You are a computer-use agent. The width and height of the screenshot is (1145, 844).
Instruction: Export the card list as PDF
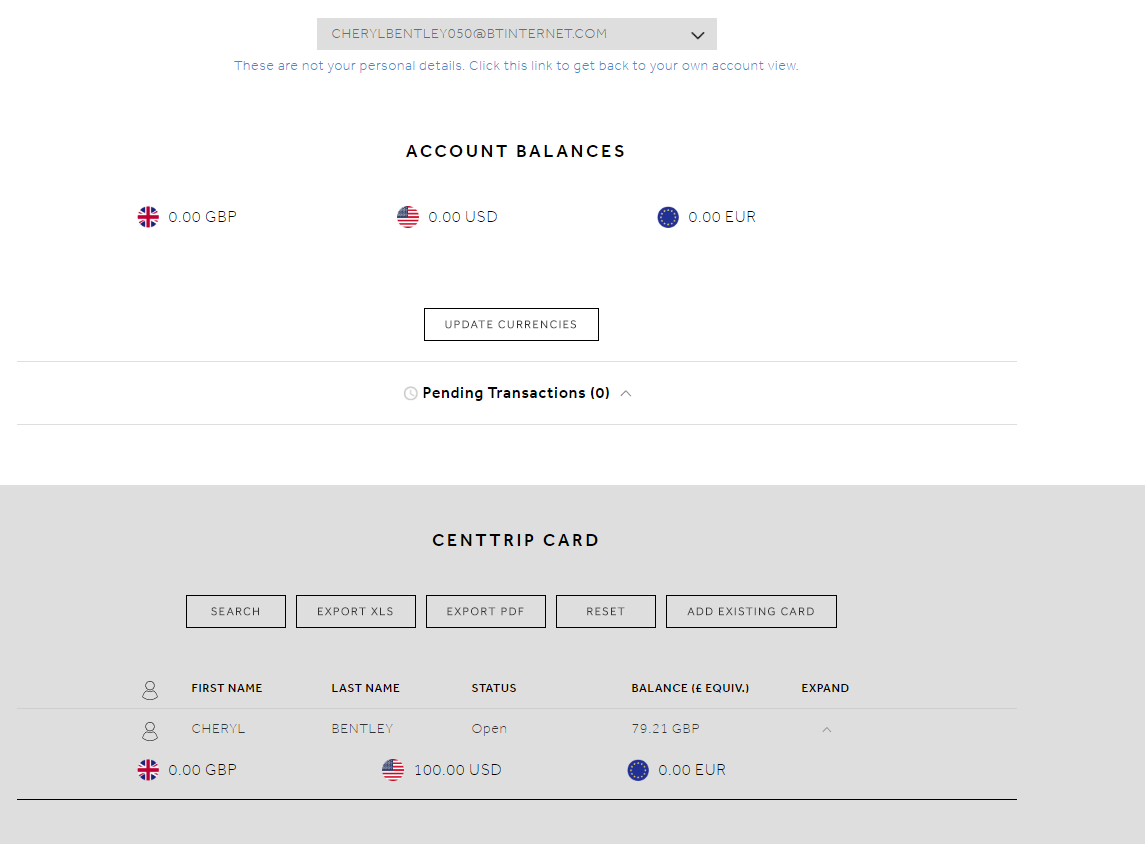pyautogui.click(x=486, y=612)
